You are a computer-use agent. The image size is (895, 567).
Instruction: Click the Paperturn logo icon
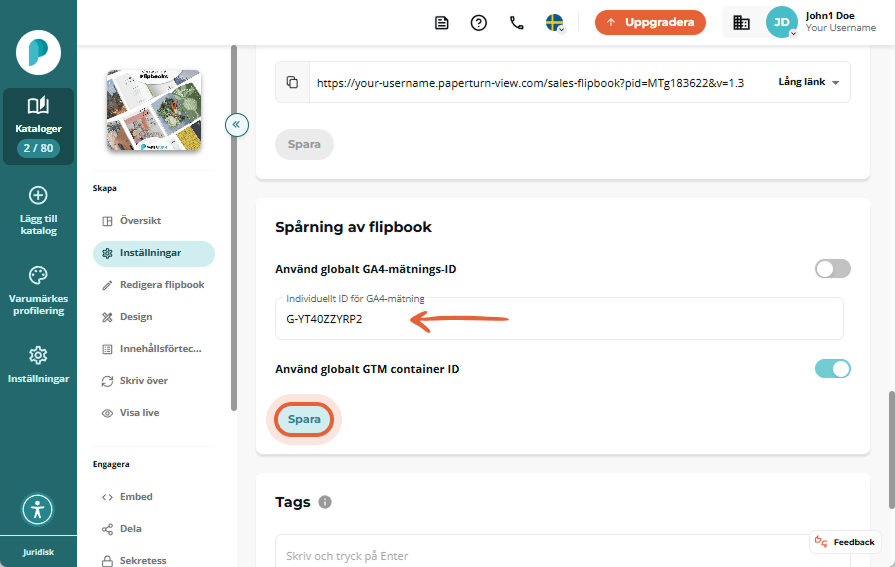pyautogui.click(x=38, y=53)
